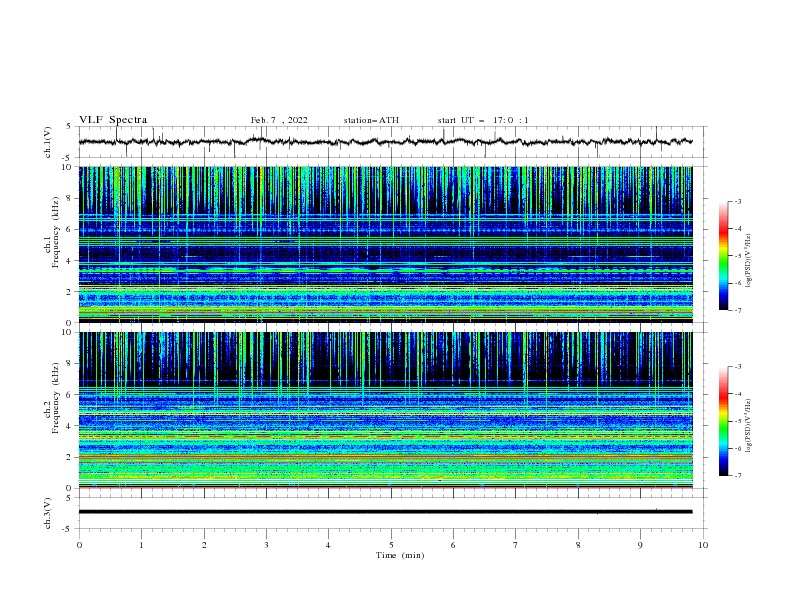
Task: Click the "6" kHz tick of ch.2 spectrogram
Action: coord(69,395)
